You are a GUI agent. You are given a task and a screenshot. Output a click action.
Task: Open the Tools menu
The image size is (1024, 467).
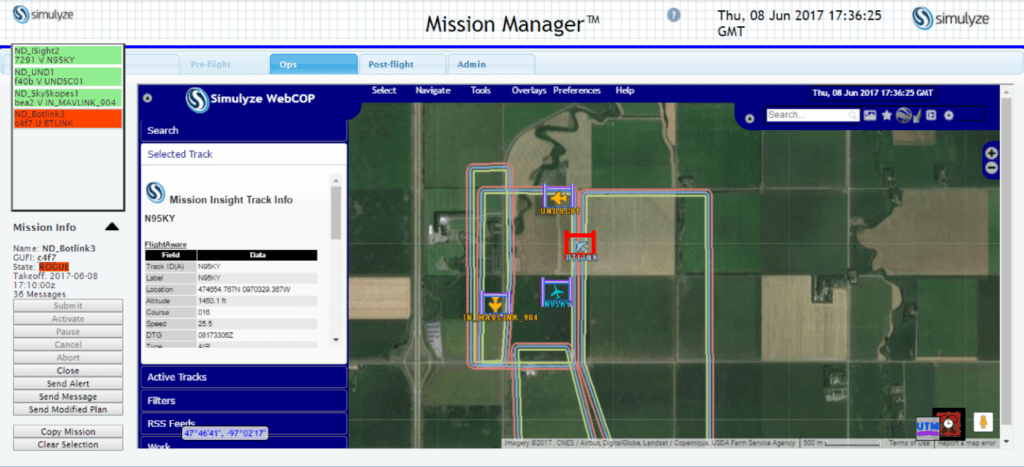point(481,91)
